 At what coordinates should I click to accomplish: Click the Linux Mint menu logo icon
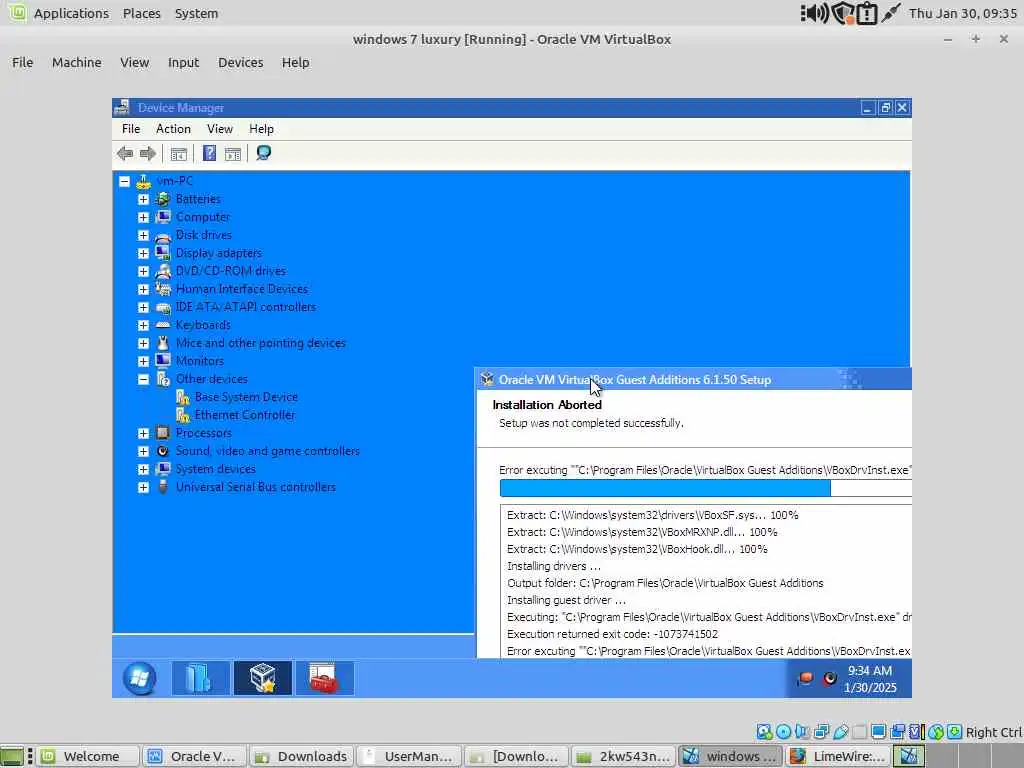tap(17, 12)
